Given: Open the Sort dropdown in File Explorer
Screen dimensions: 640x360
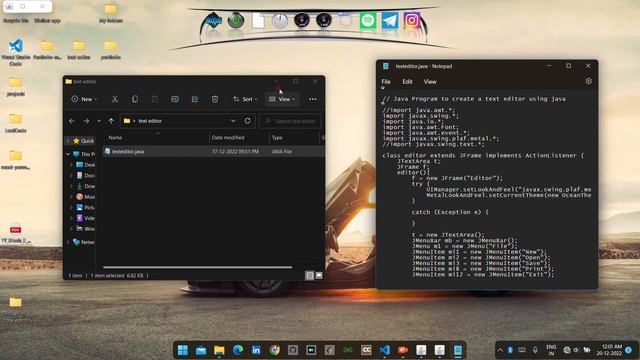Looking at the screenshot, I should (x=245, y=99).
